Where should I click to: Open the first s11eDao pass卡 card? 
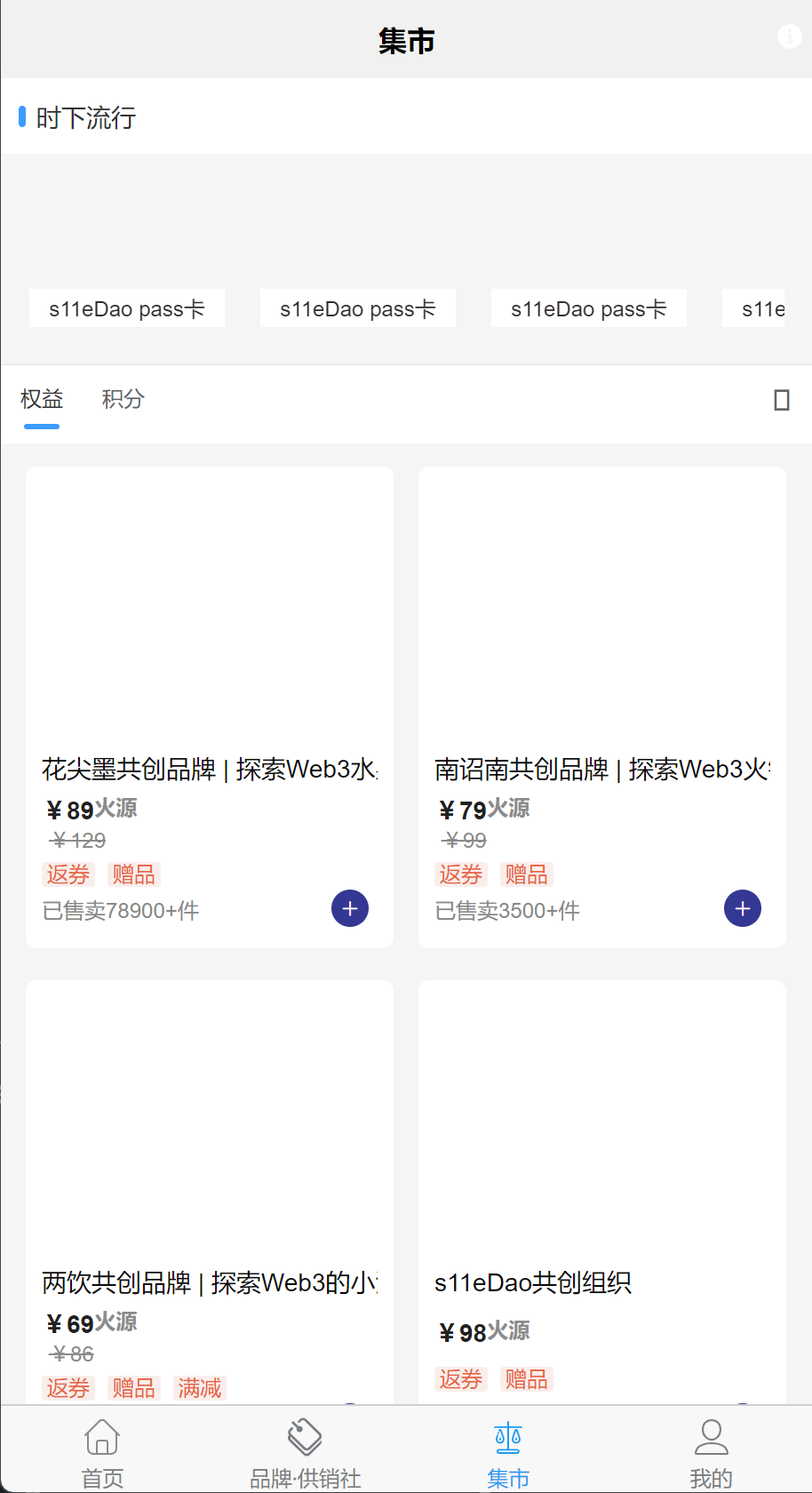[127, 308]
